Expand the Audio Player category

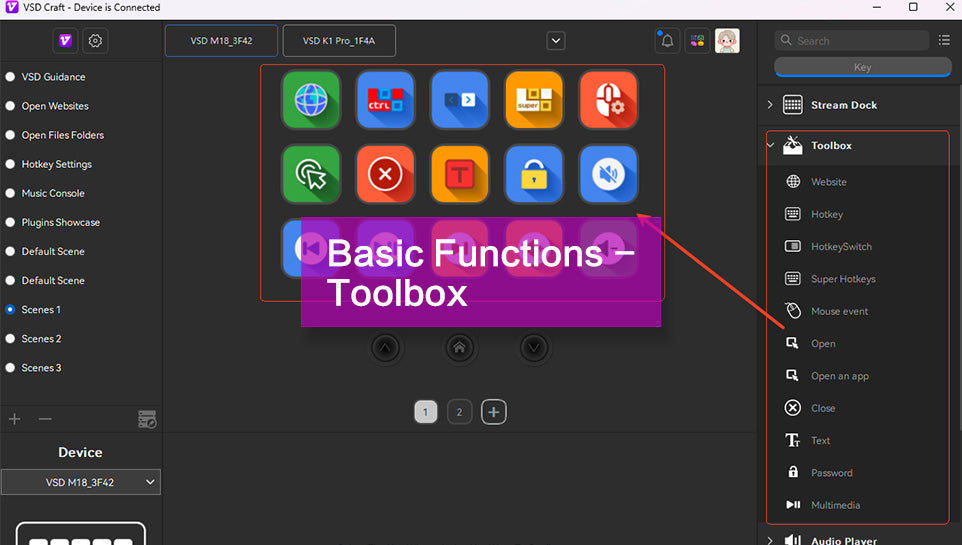(x=771, y=540)
